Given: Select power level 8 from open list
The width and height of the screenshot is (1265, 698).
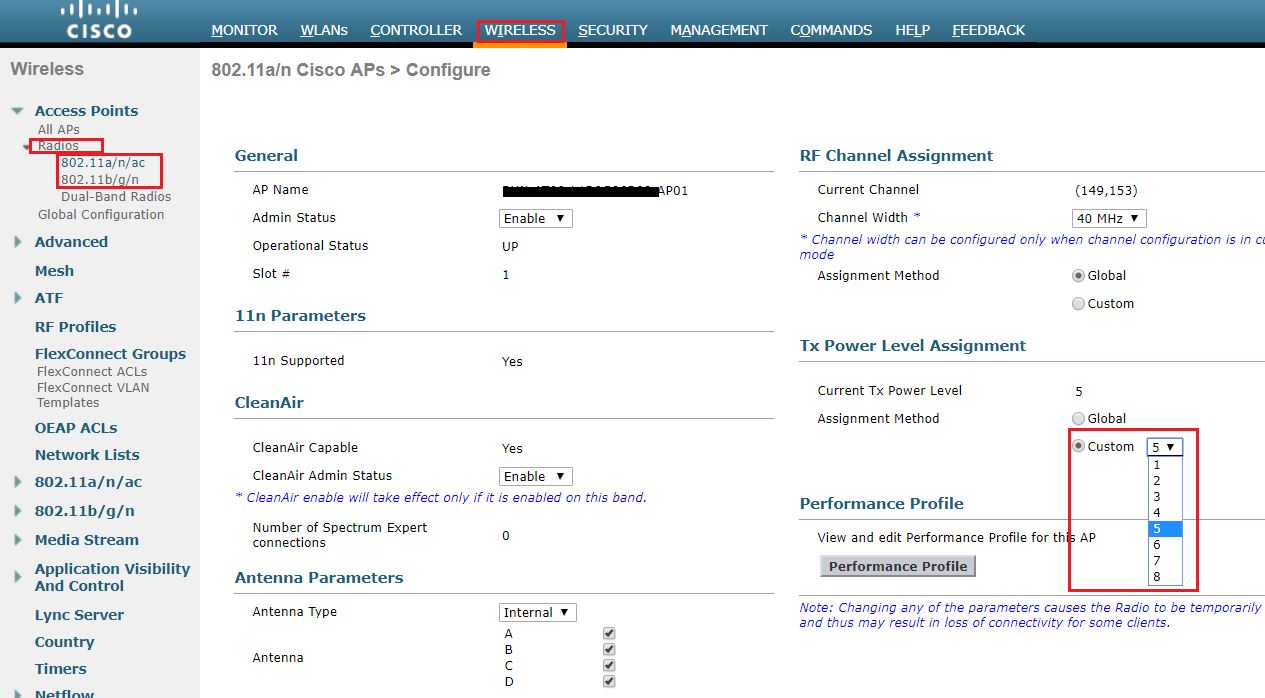Looking at the screenshot, I should (1157, 575).
